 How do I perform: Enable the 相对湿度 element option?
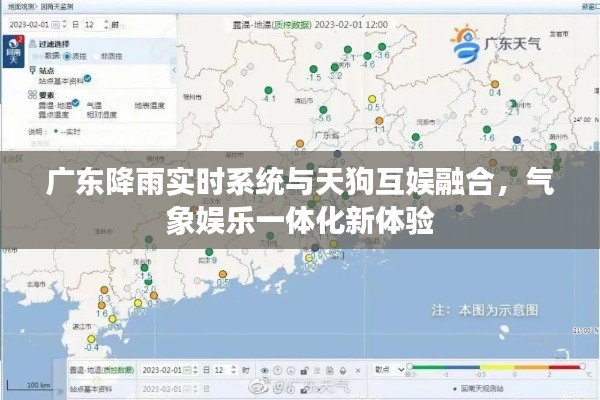(101, 114)
